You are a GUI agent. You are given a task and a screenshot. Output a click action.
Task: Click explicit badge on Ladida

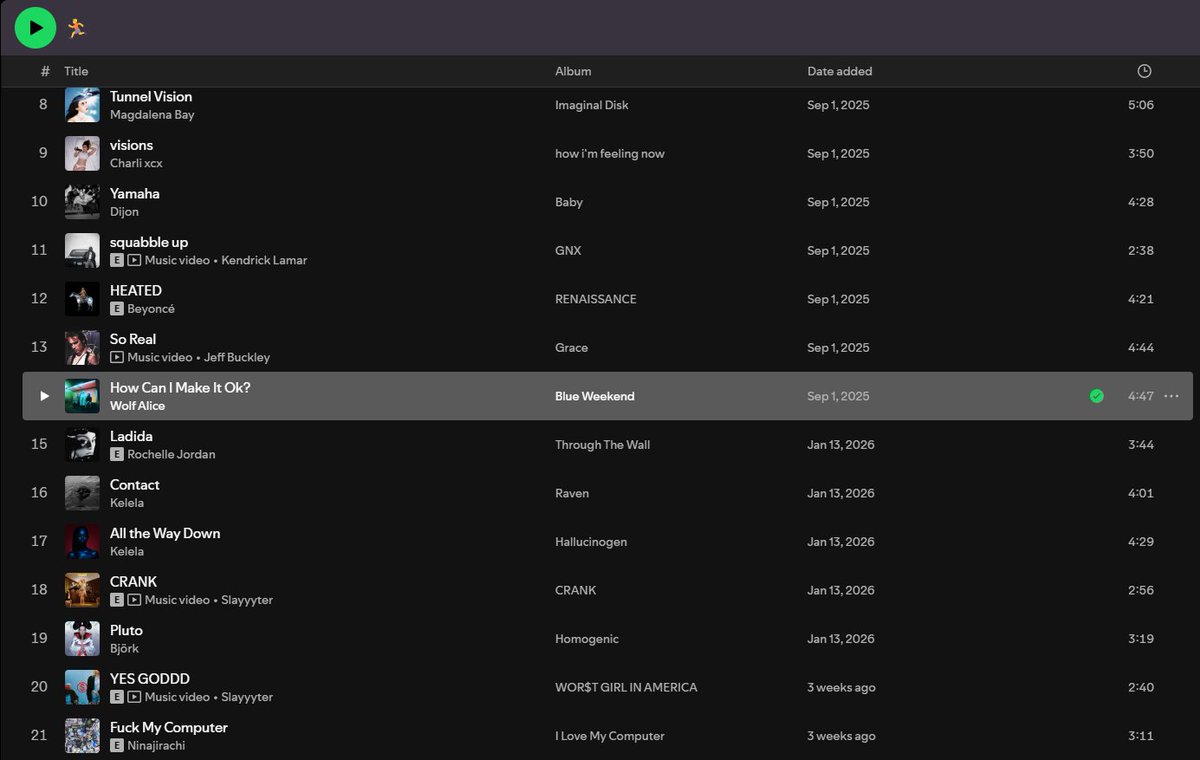tap(117, 454)
